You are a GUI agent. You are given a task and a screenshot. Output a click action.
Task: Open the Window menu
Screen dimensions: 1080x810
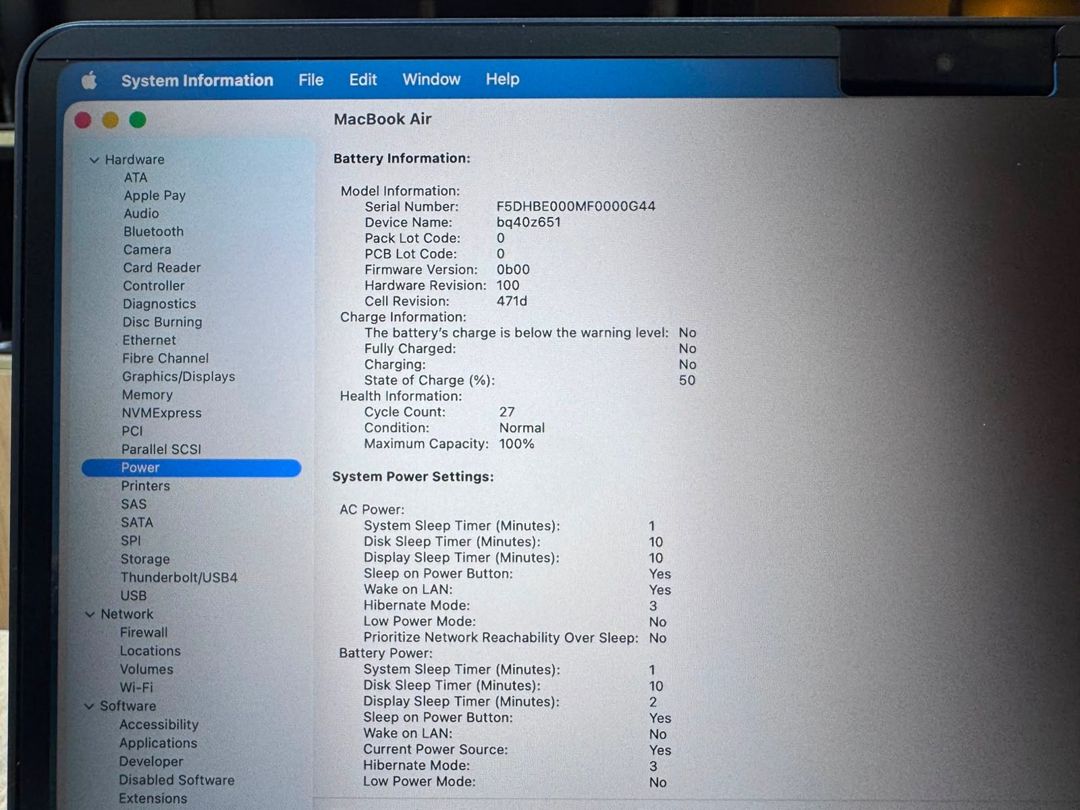(431, 79)
